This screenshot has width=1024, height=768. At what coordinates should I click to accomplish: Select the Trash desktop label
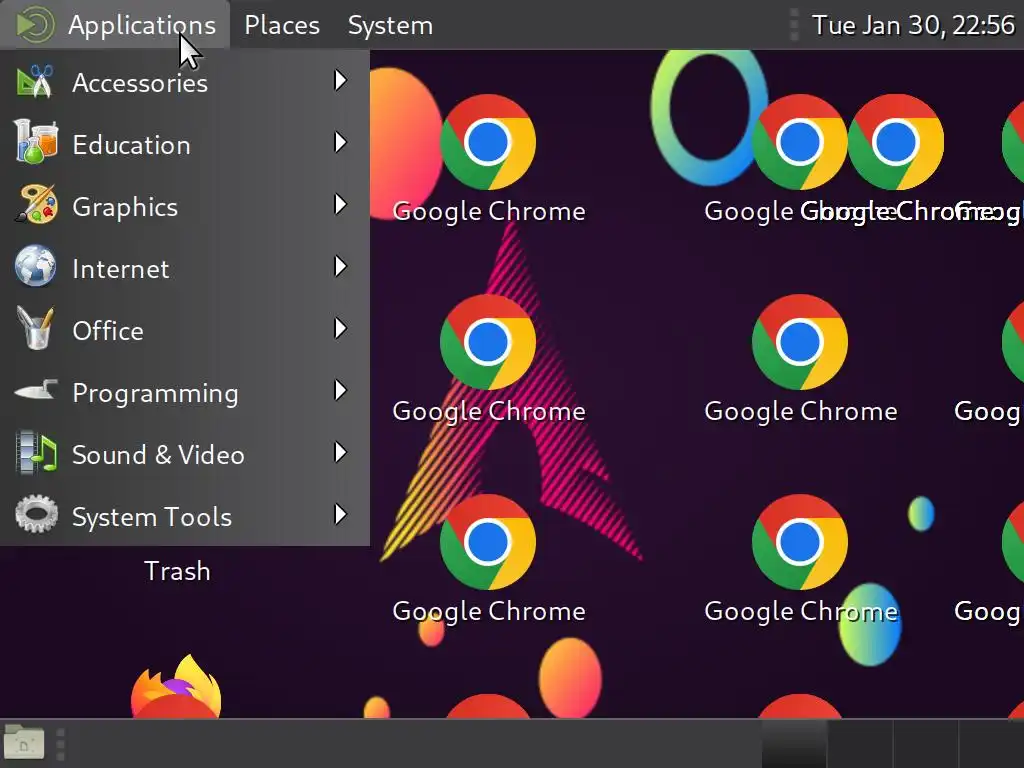pyautogui.click(x=177, y=571)
